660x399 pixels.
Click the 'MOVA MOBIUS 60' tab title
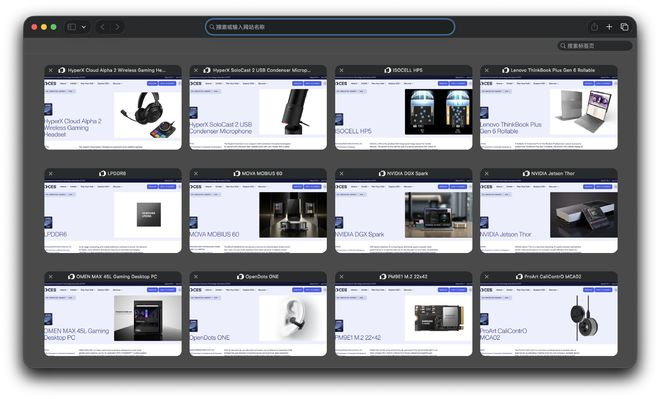point(262,173)
